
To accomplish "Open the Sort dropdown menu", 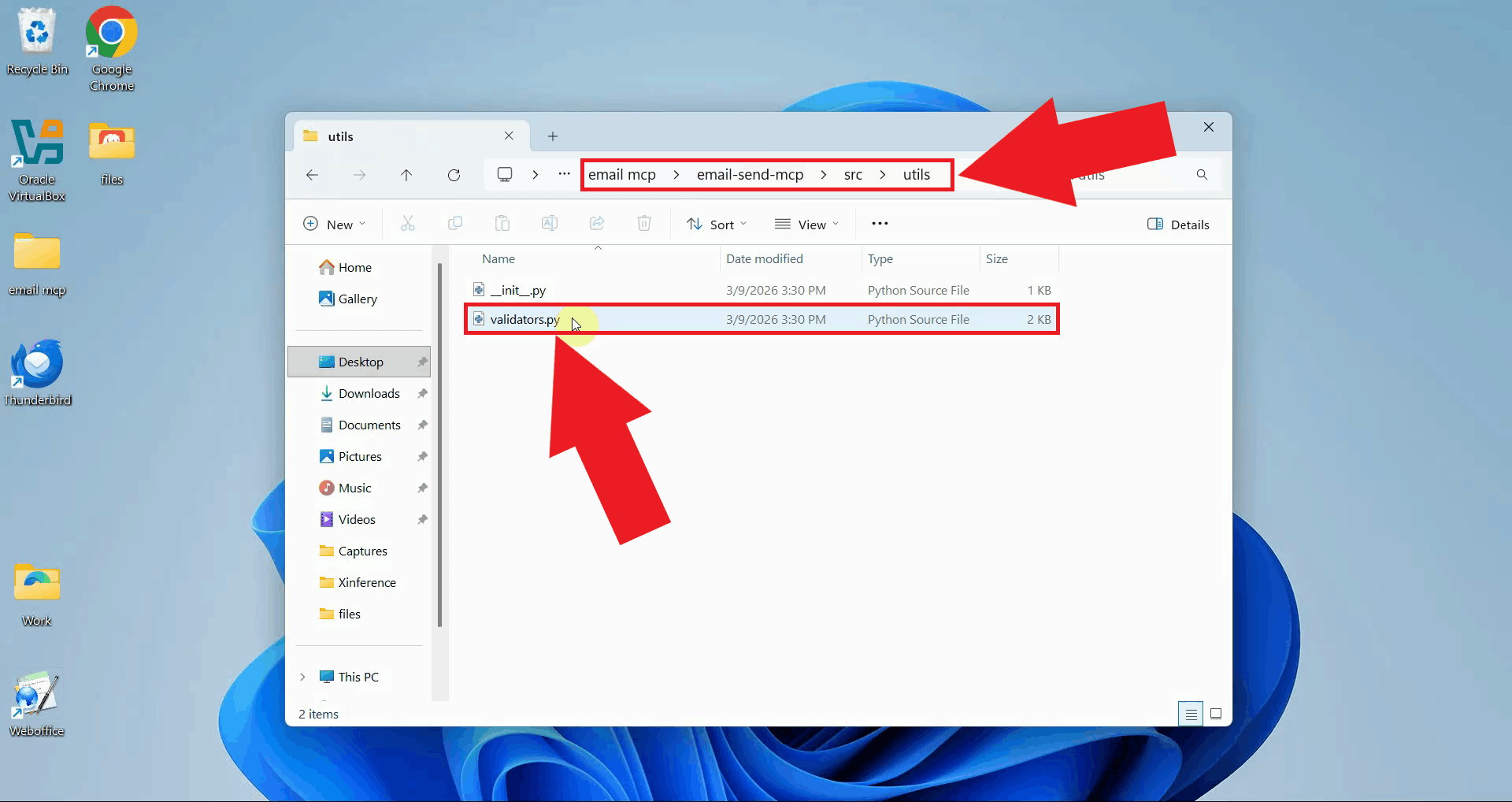I will click(x=717, y=225).
